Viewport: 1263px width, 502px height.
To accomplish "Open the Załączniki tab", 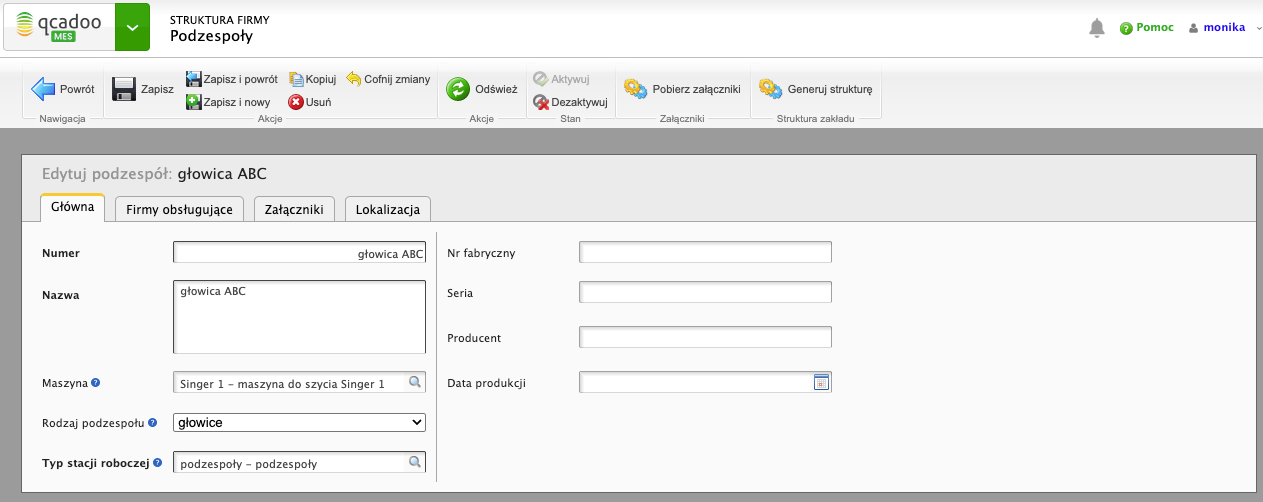I will click(x=294, y=209).
